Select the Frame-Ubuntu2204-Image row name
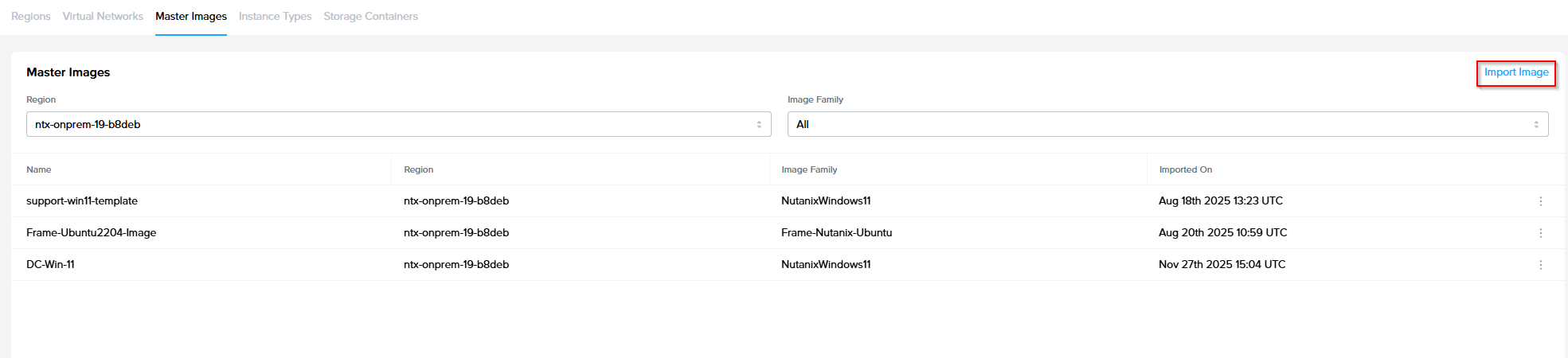Screen dimensions: 1568x358 coord(91,233)
